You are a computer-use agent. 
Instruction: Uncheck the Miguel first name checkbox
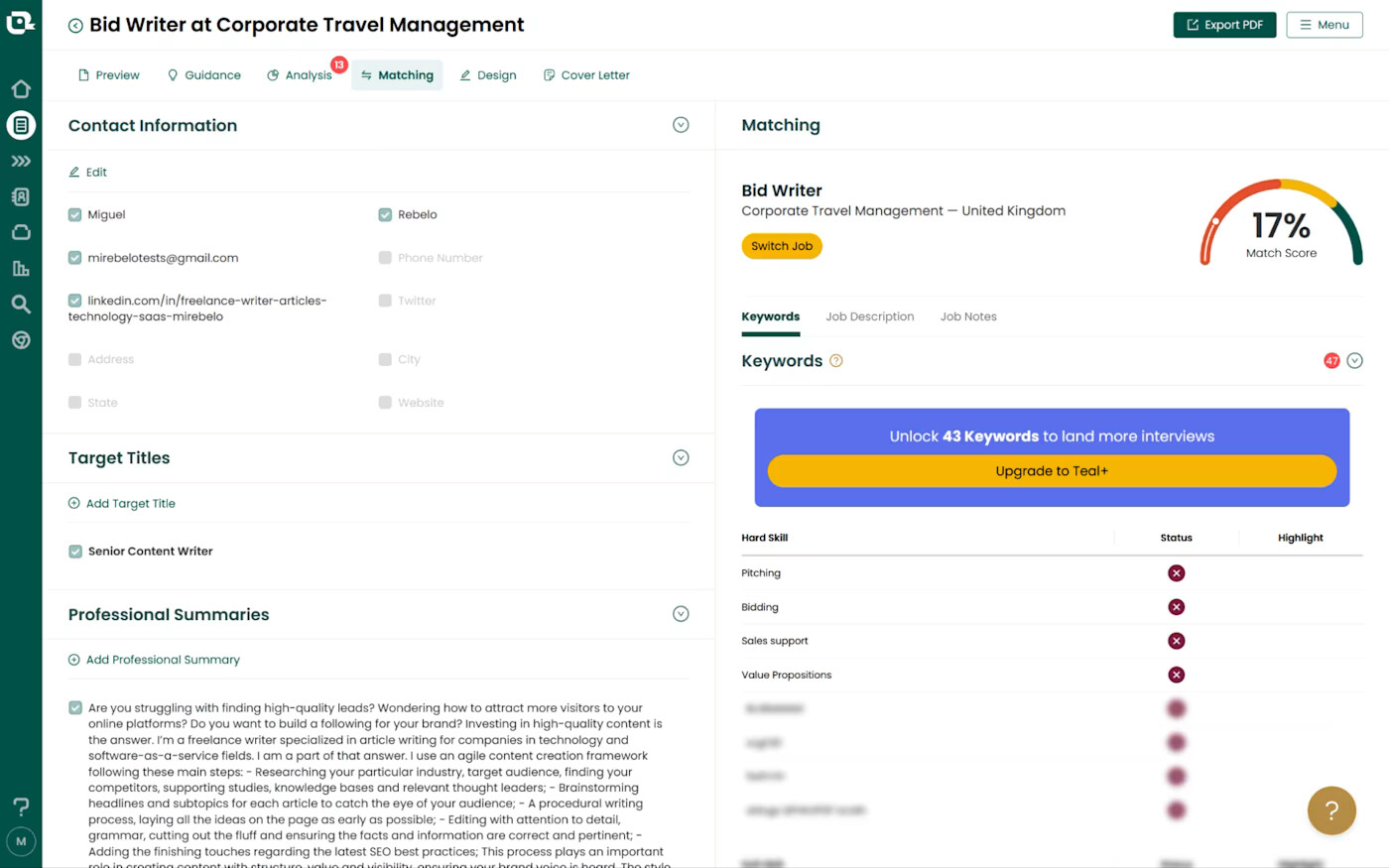click(x=75, y=214)
